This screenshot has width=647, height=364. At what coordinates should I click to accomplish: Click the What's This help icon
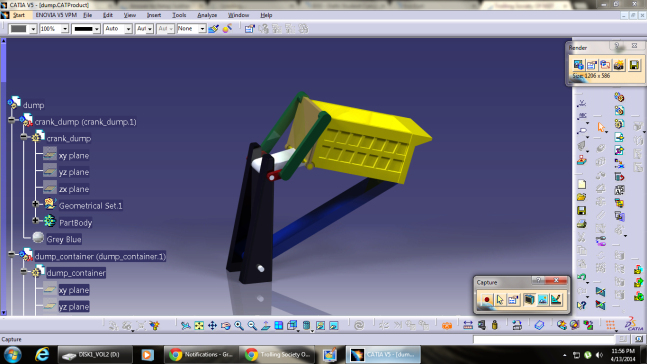pyautogui.click(x=581, y=305)
